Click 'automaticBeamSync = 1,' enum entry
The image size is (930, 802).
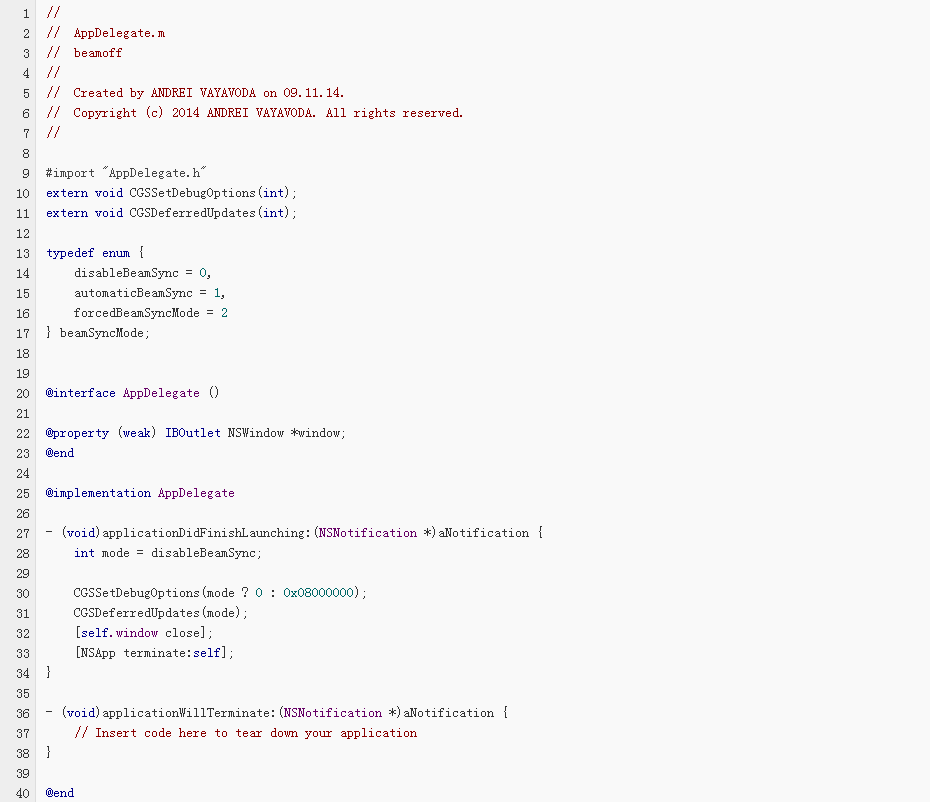pyautogui.click(x=149, y=293)
